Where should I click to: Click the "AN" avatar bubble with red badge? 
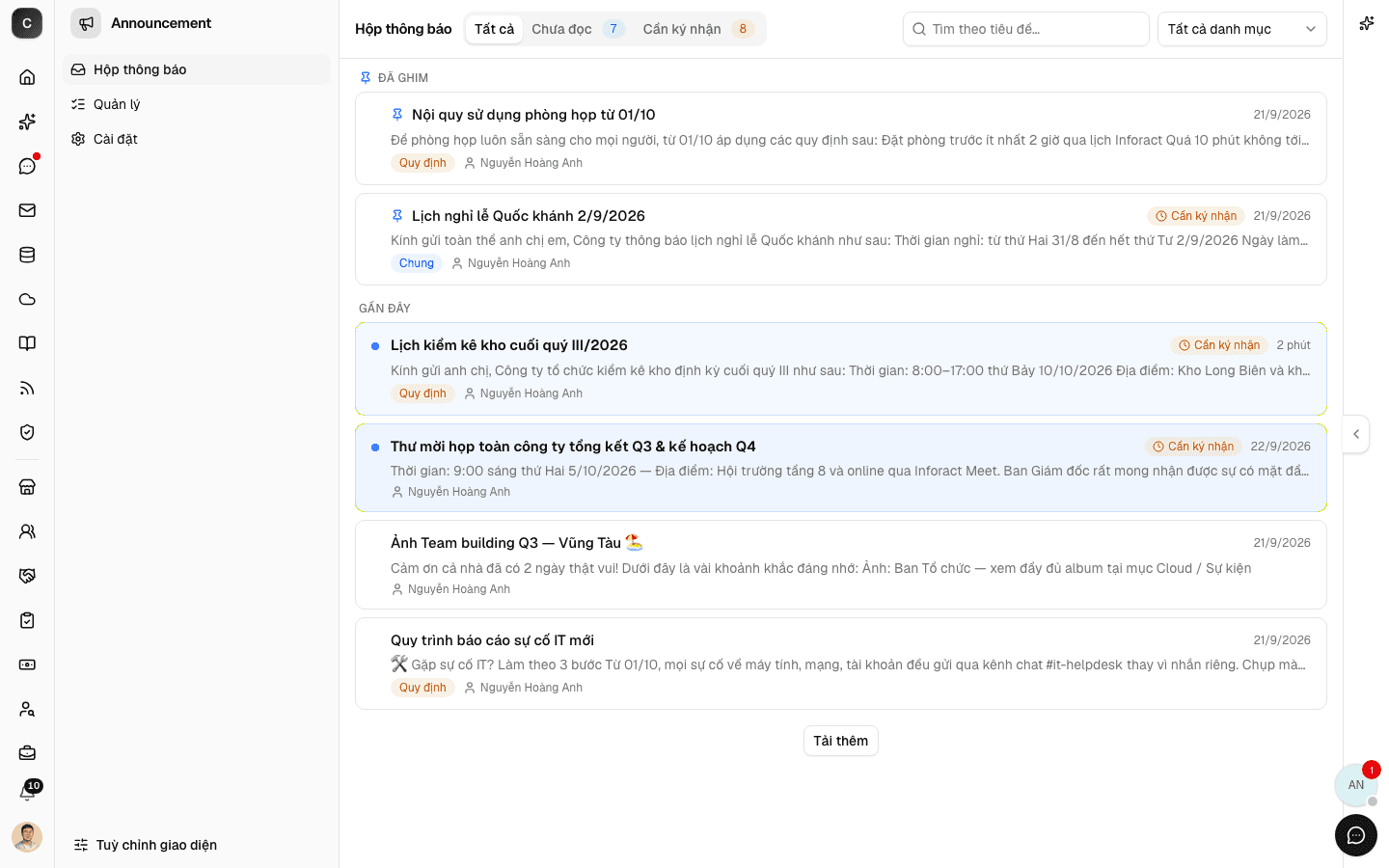[1356, 784]
